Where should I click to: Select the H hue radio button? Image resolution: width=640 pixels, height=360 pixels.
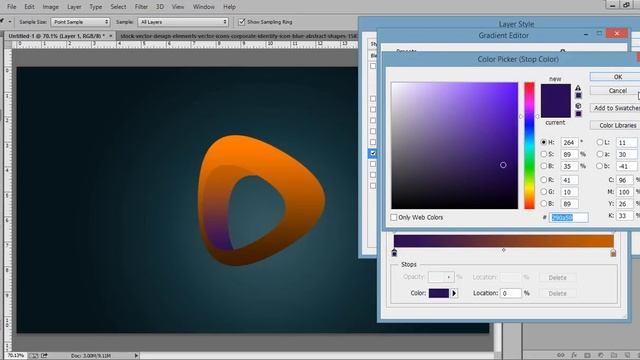[543, 142]
